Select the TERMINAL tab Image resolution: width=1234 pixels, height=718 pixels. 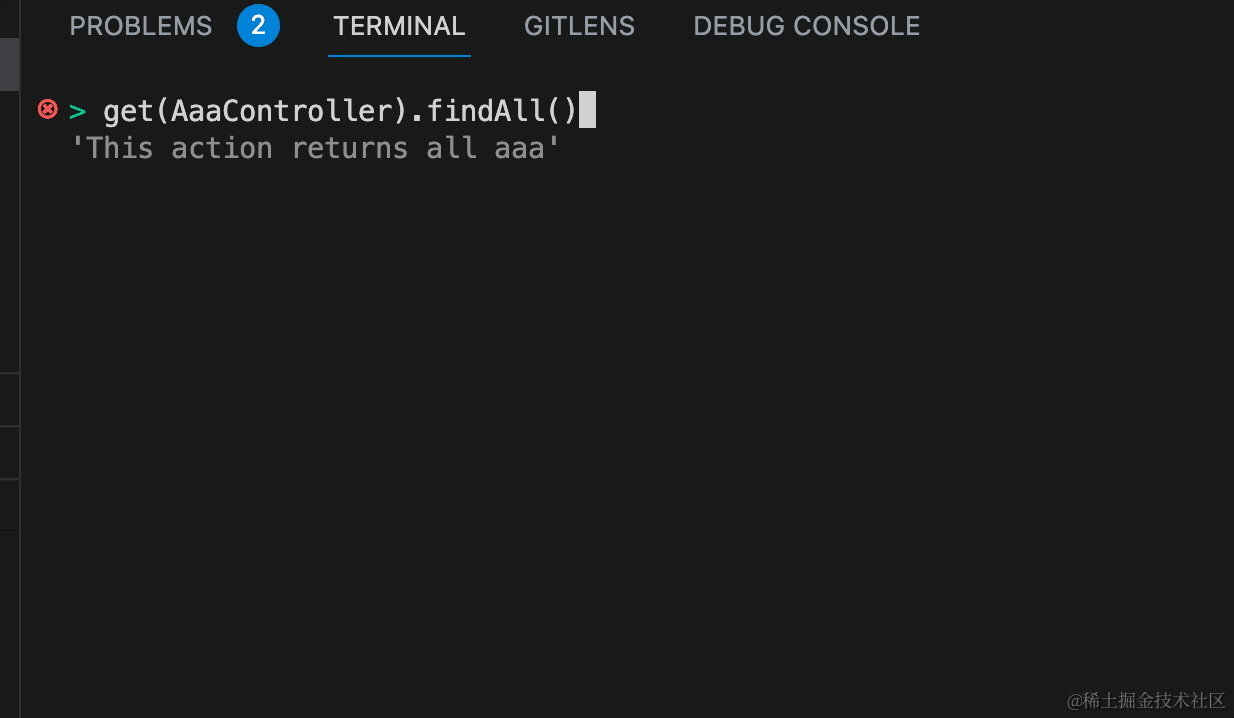[x=399, y=26]
